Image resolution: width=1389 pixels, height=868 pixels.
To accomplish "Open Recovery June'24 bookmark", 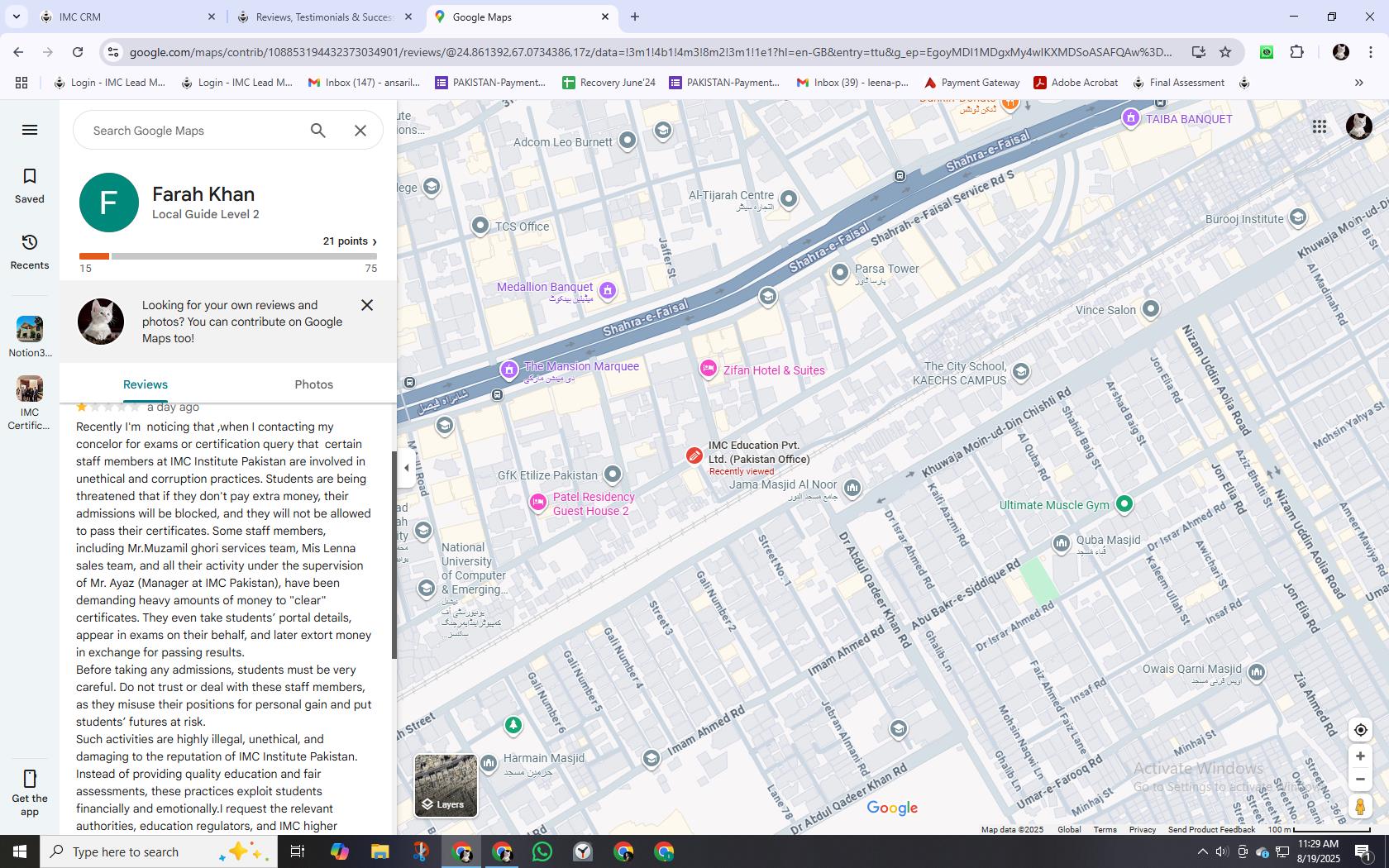I will click(x=609, y=83).
